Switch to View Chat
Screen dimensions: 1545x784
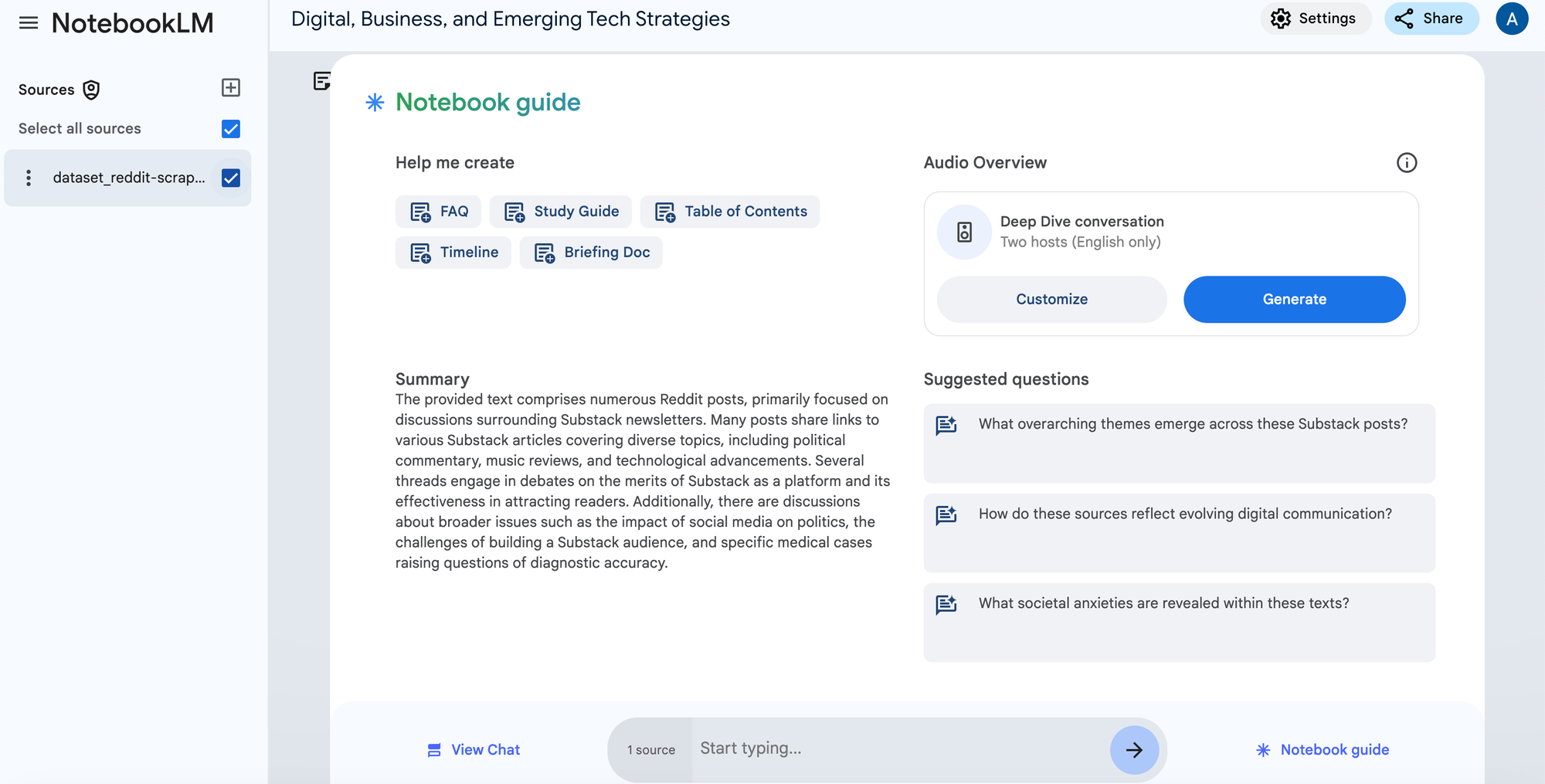click(474, 750)
